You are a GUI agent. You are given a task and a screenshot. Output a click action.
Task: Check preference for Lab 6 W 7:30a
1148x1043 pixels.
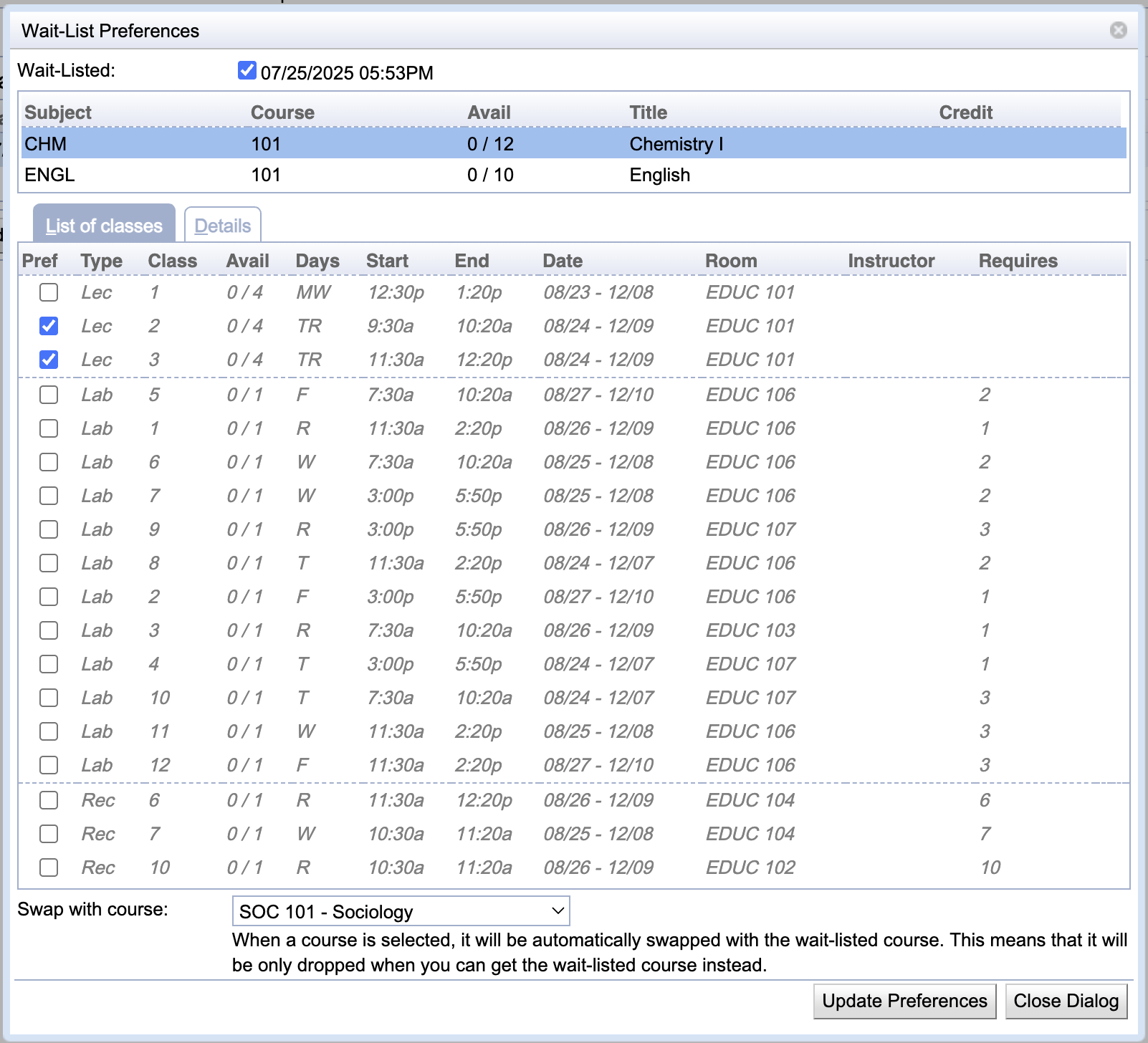49,462
